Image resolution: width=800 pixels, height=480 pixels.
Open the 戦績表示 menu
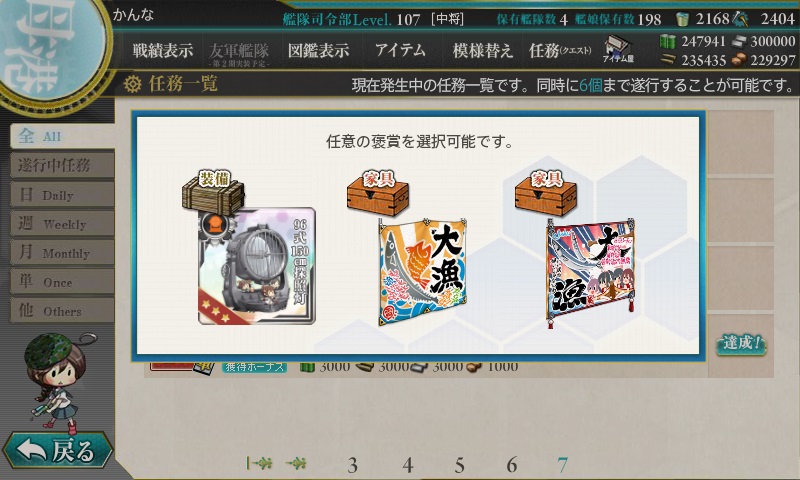point(163,50)
